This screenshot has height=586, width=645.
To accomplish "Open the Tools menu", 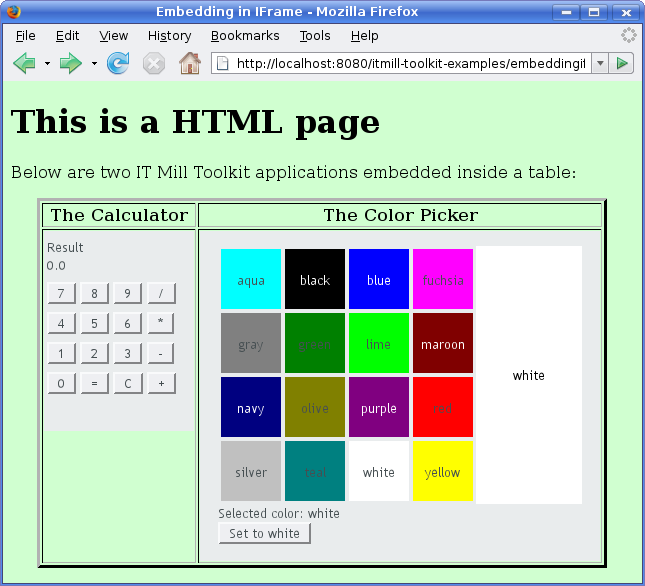I will pyautogui.click(x=315, y=36).
